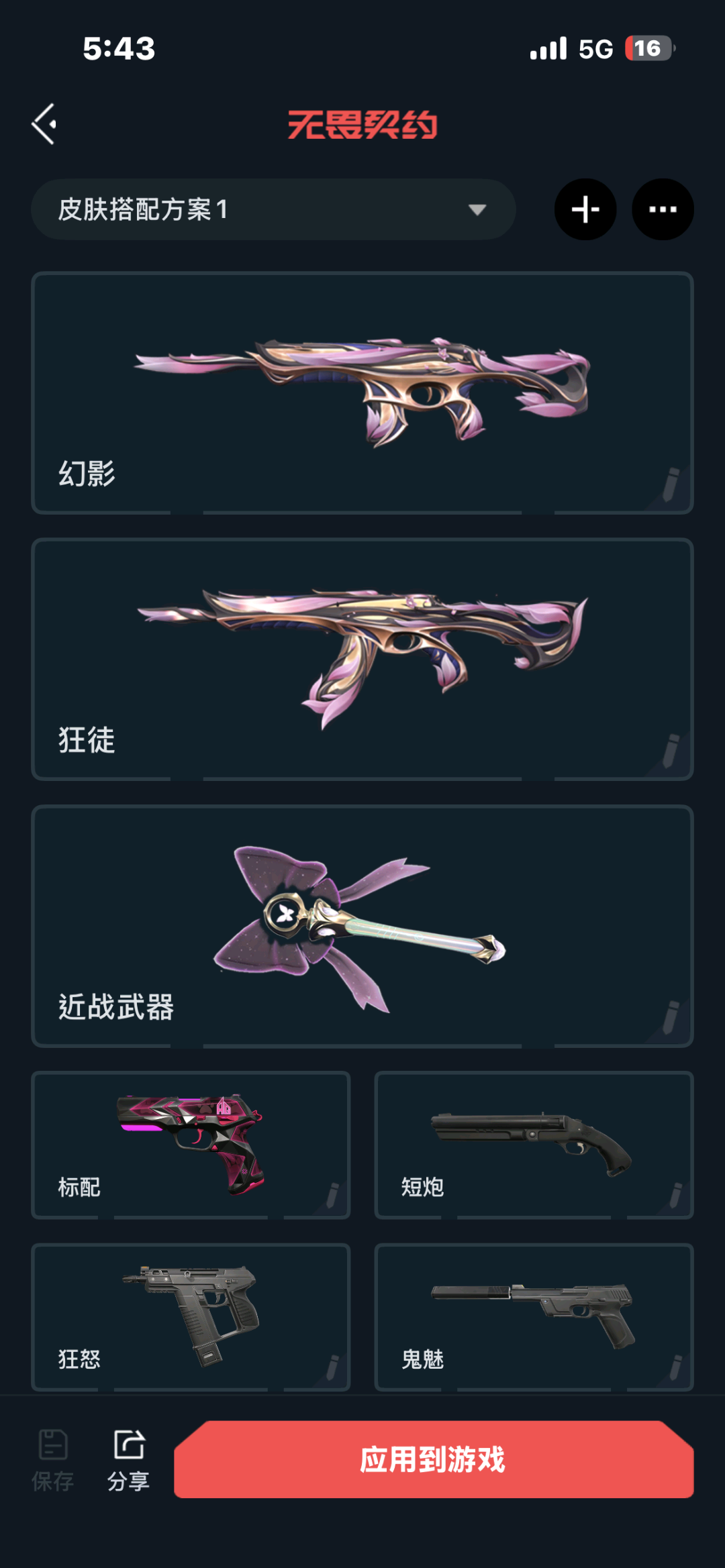
Task: Edit the 短炮 skin via pencil icon
Action: tap(675, 1196)
